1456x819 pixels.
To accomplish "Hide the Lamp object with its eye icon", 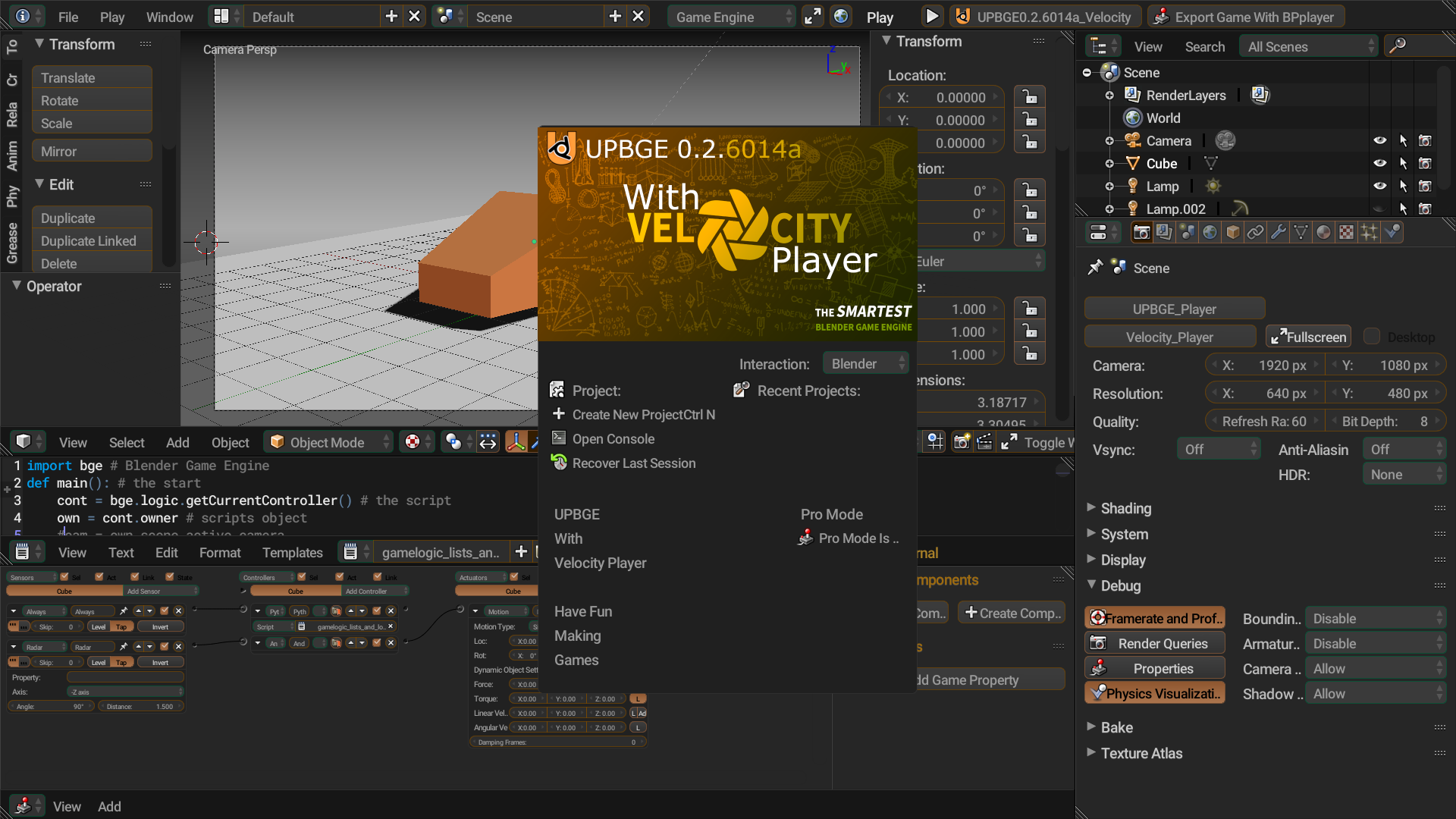I will pos(1379,186).
